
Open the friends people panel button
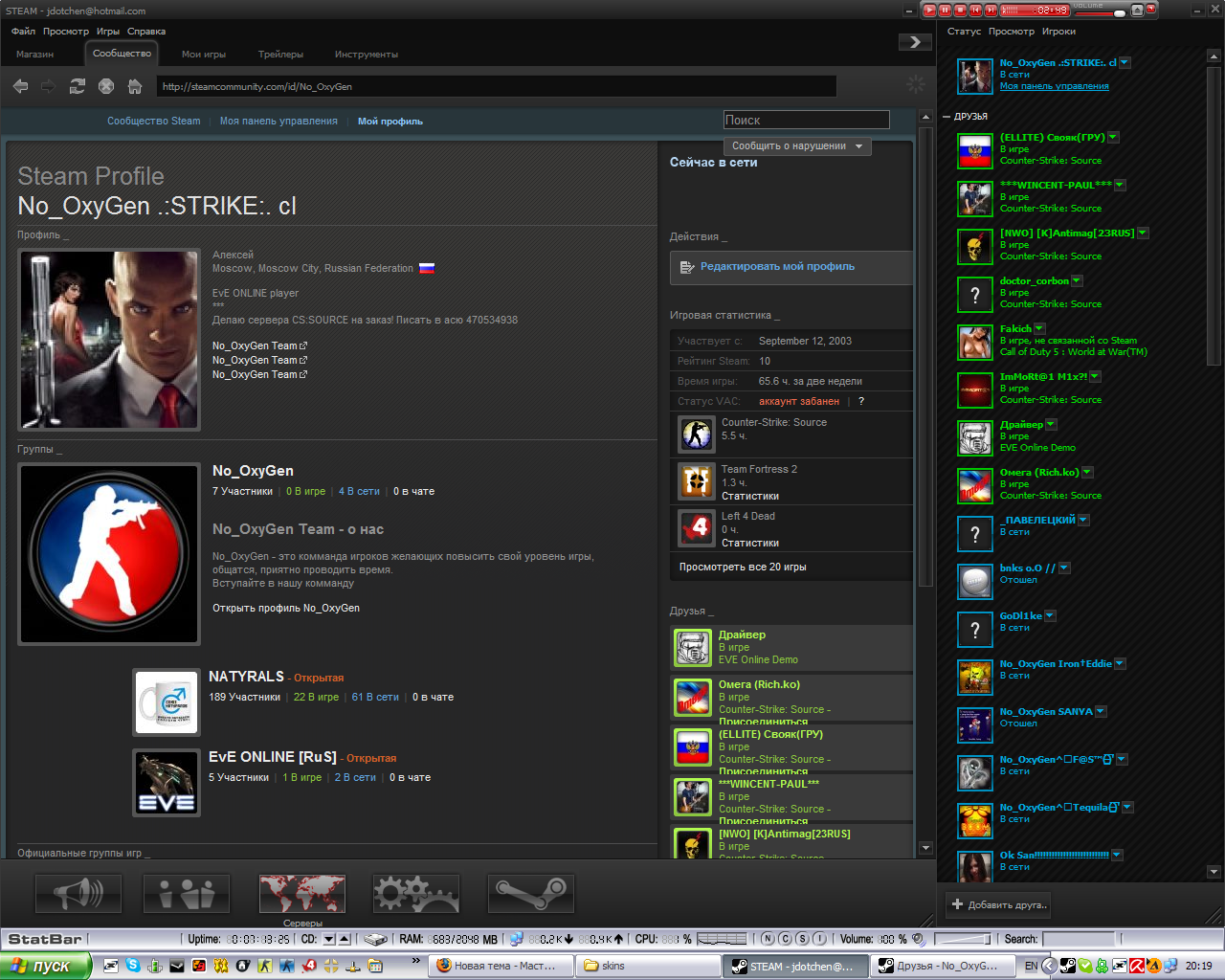click(x=187, y=894)
